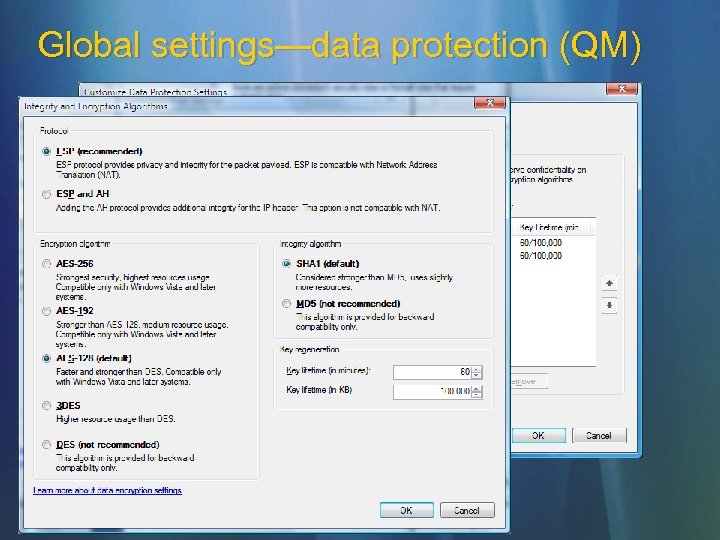
Task: Decrease key lifetime minutes with down spinner
Action: [477, 376]
